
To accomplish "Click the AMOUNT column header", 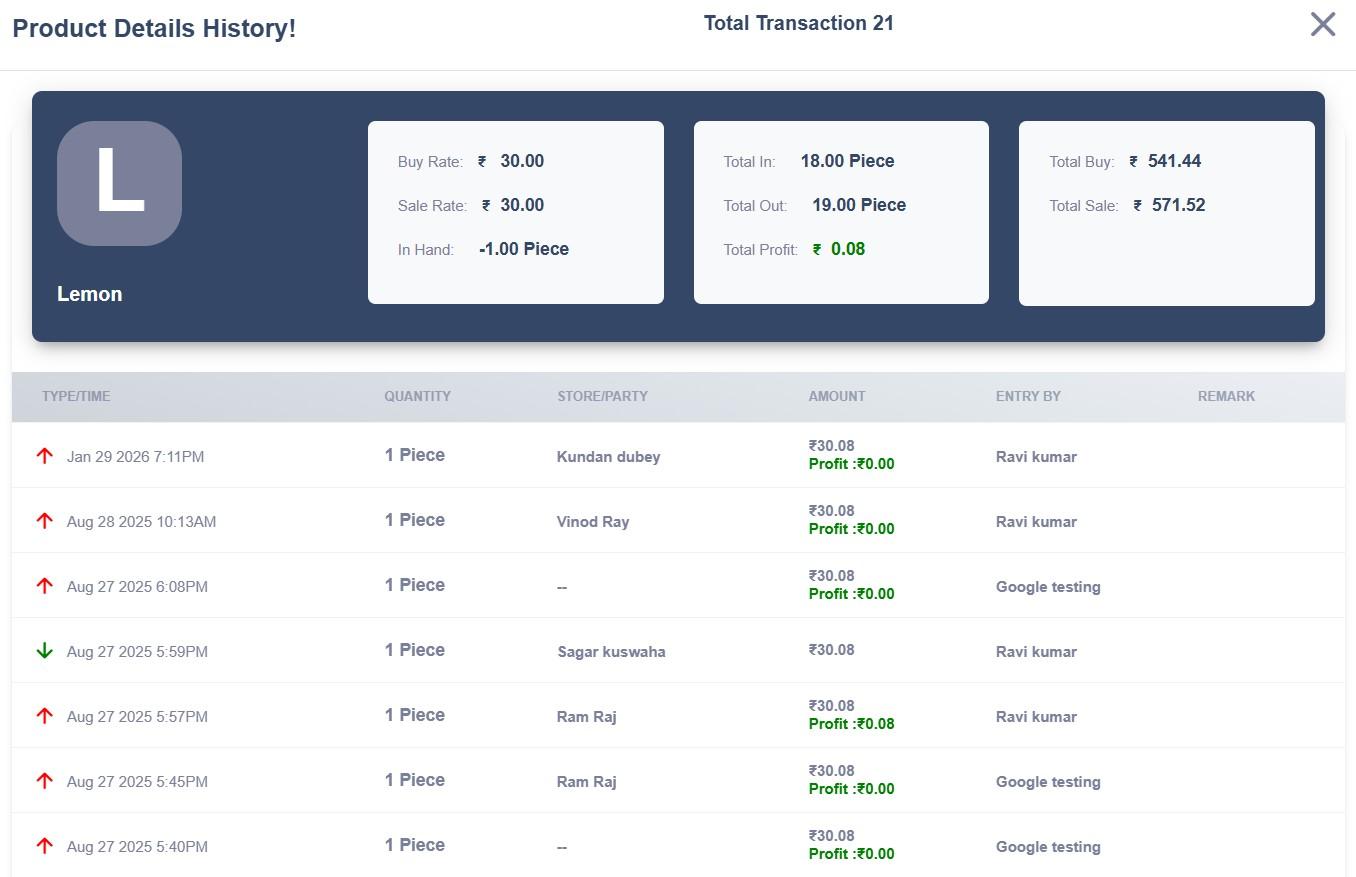I will [836, 396].
